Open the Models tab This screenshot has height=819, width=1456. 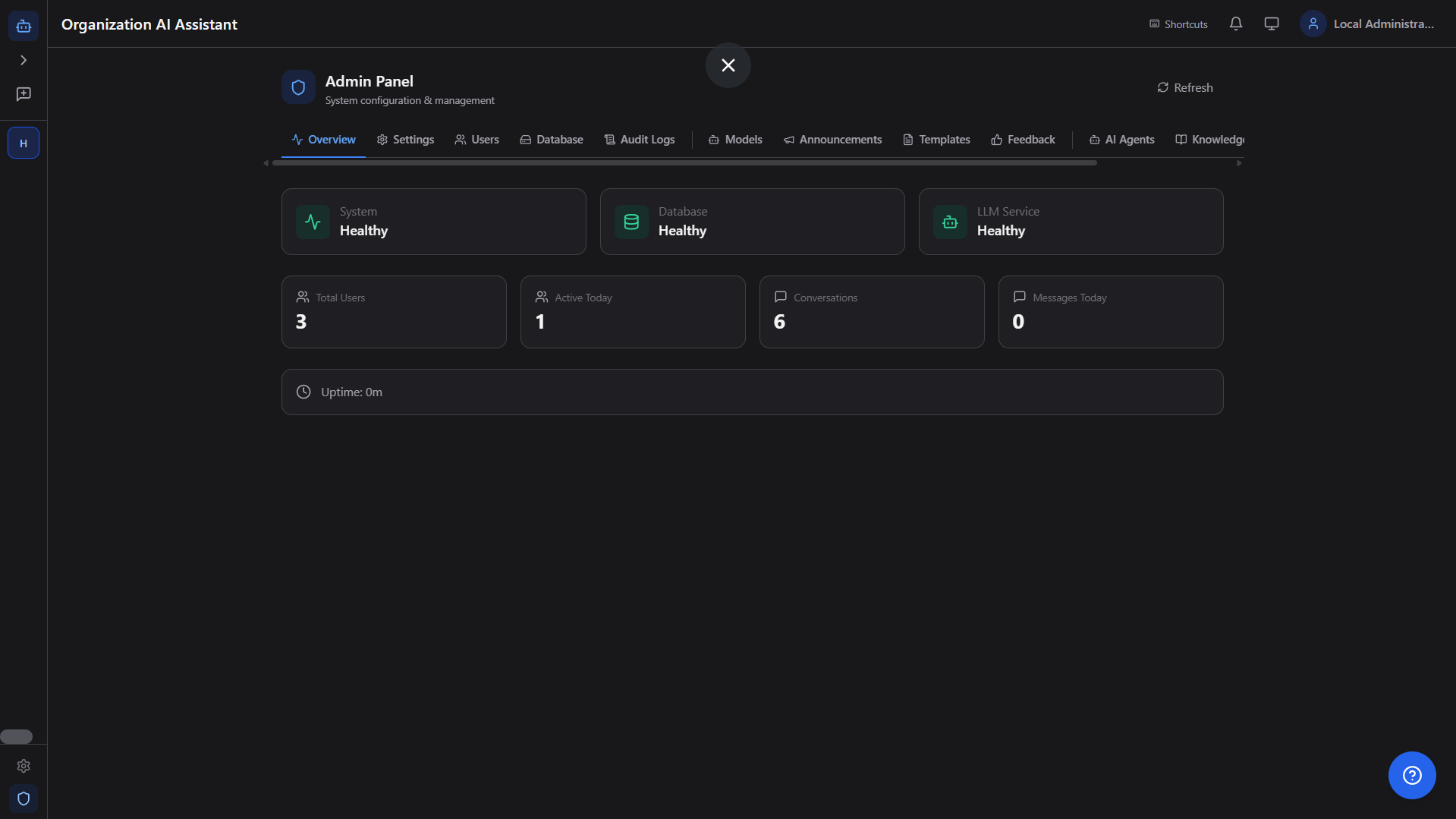(734, 140)
